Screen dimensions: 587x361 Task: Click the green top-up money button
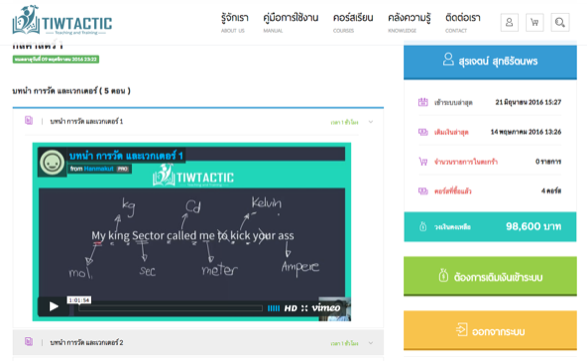(490, 276)
